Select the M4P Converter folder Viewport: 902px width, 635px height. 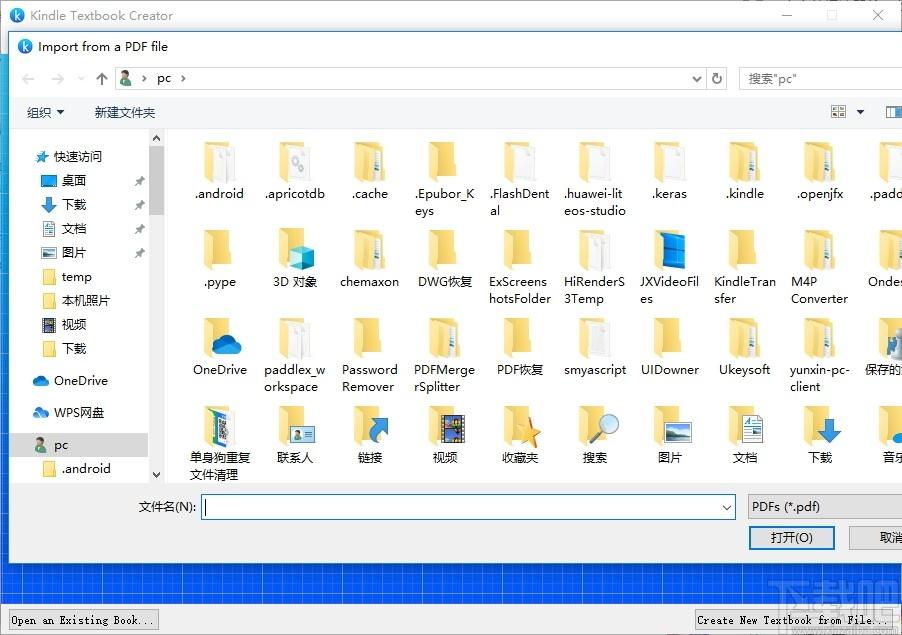tap(820, 267)
